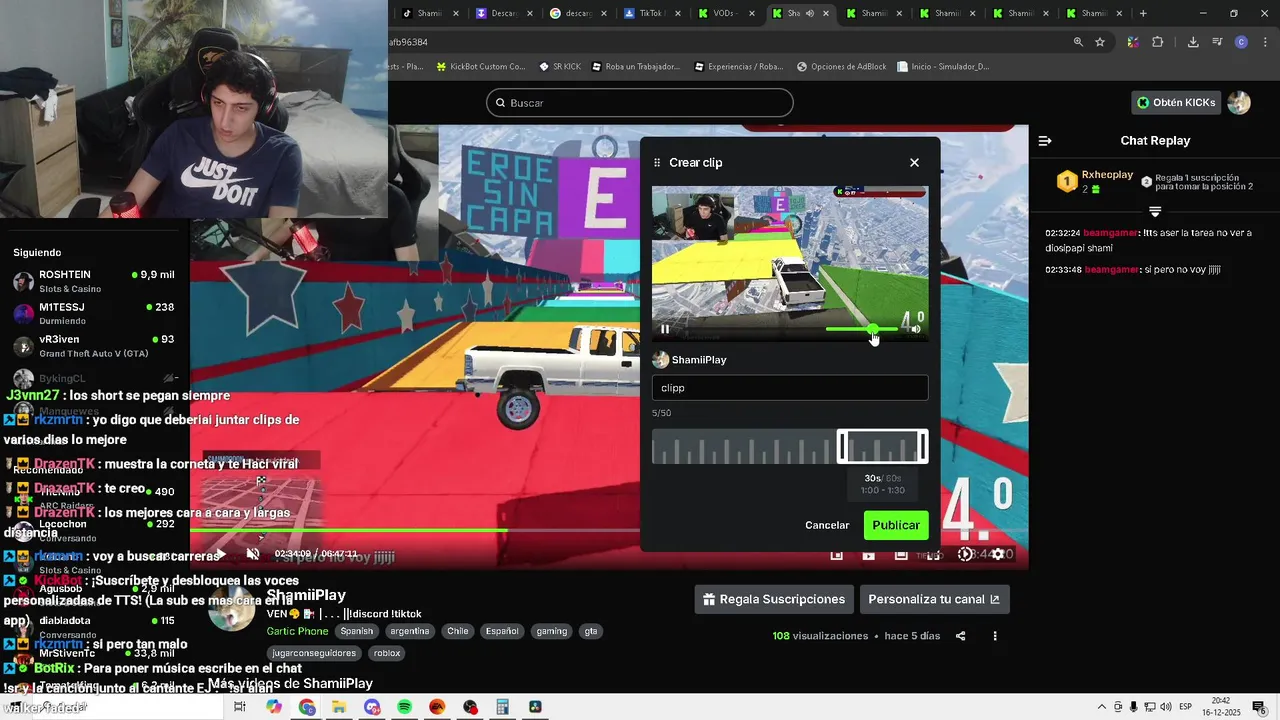Bookmark this page with star icon
Image resolution: width=1280 pixels, height=720 pixels.
tap(1100, 42)
